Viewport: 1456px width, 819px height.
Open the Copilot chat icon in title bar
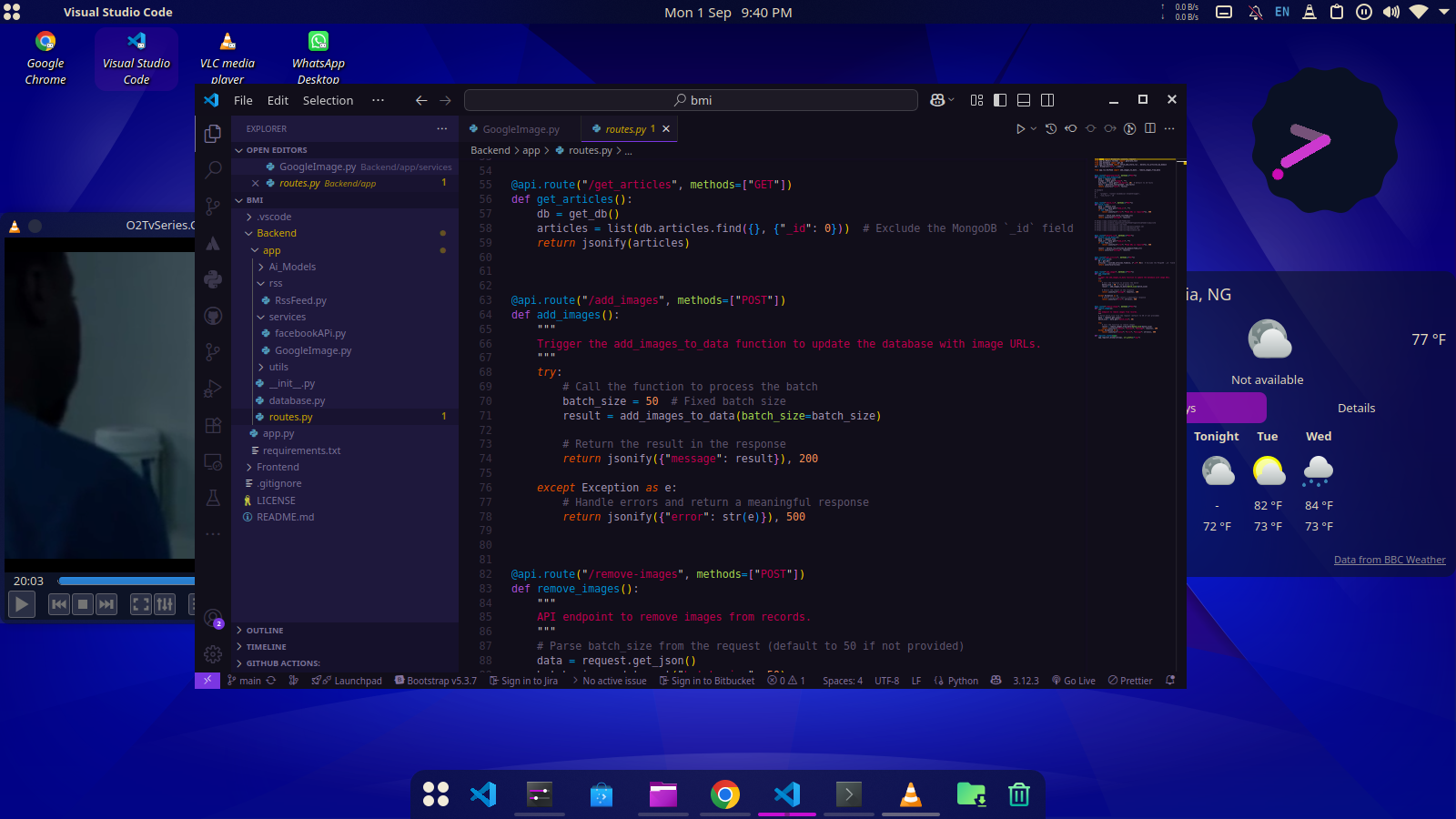(937, 100)
